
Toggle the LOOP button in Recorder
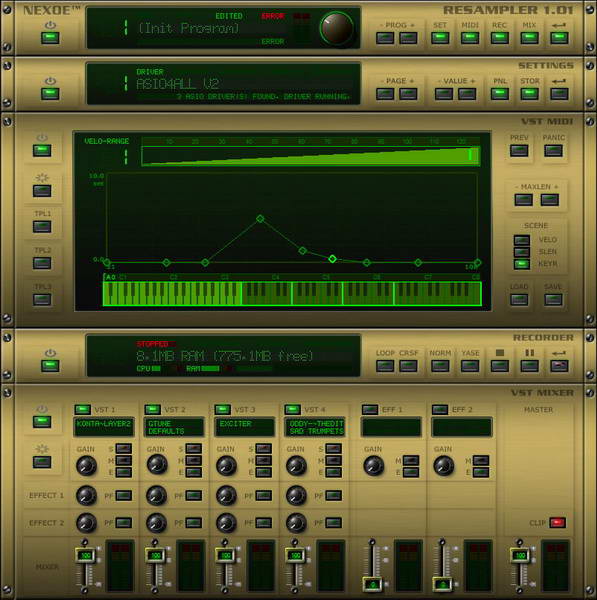385,366
